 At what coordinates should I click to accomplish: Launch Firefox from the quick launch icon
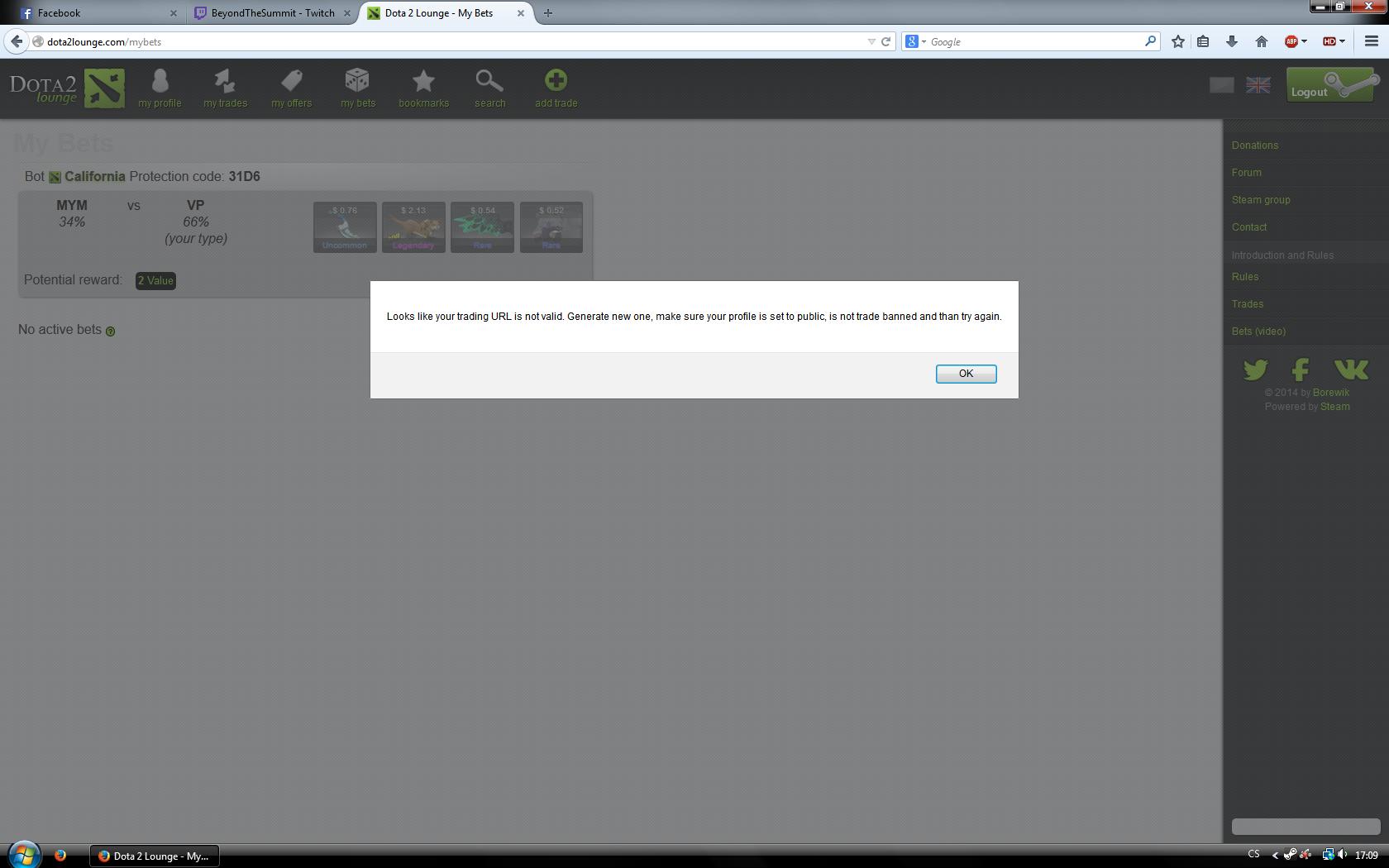60,856
